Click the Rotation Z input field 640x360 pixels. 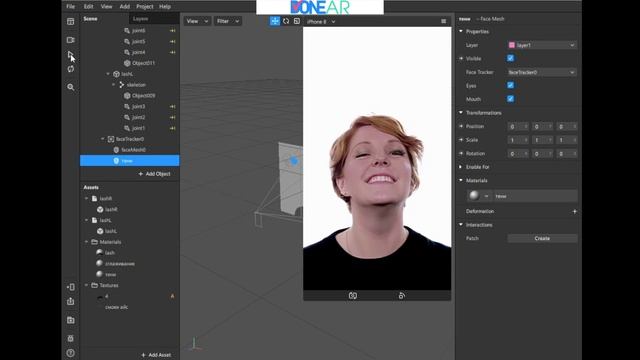click(x=567, y=153)
